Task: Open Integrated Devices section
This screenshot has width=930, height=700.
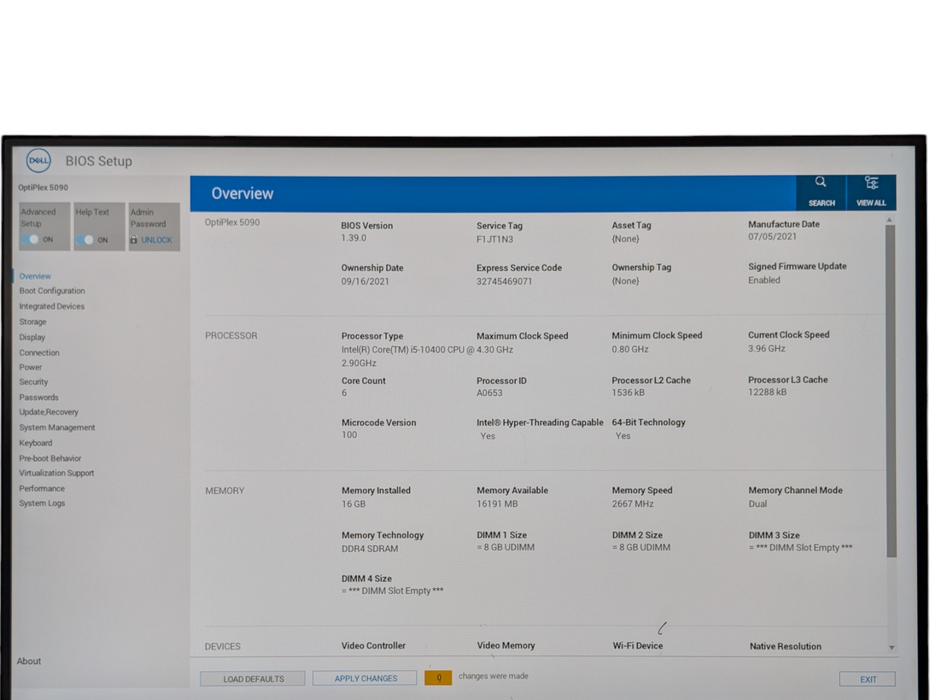Action: pyautogui.click(x=52, y=306)
